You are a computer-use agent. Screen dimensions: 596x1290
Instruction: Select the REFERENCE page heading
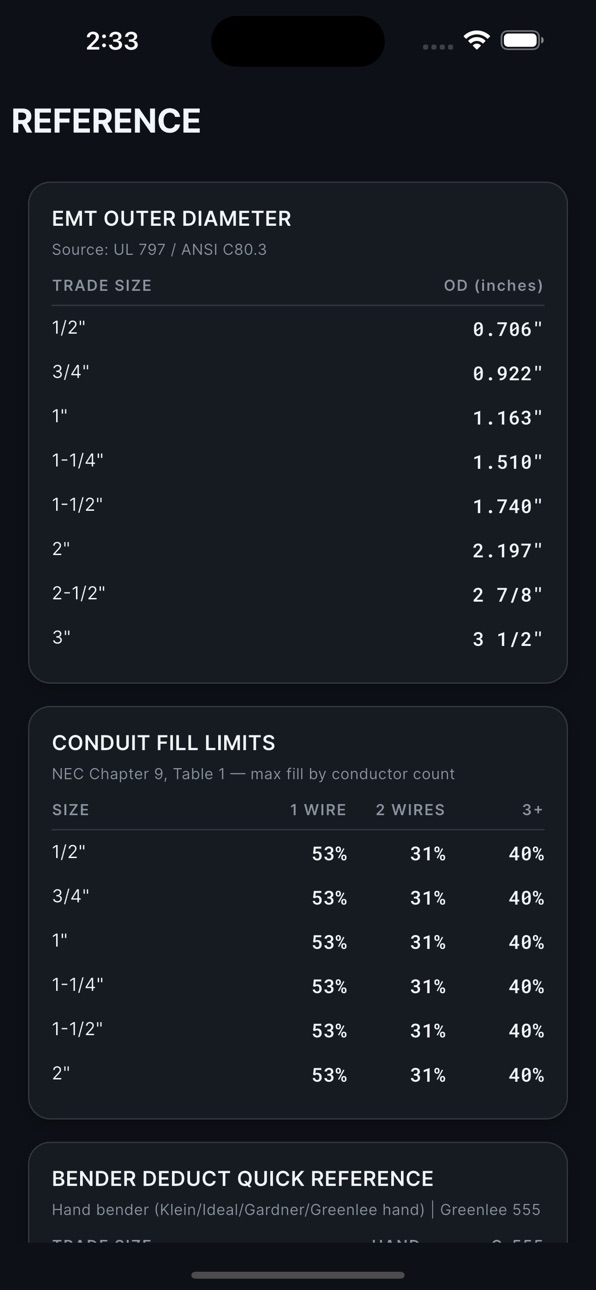[x=106, y=121]
